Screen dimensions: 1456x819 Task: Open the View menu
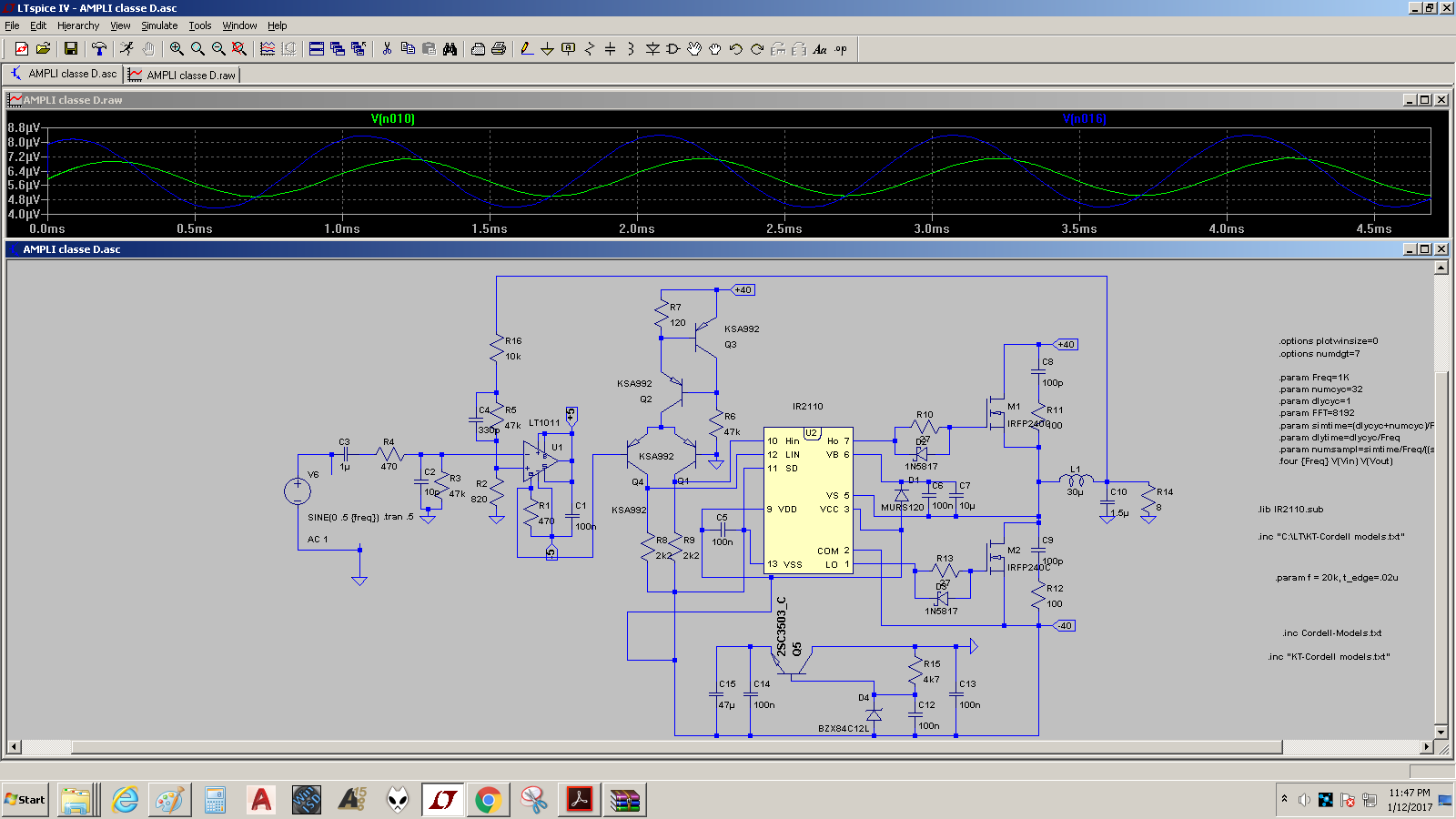[120, 25]
